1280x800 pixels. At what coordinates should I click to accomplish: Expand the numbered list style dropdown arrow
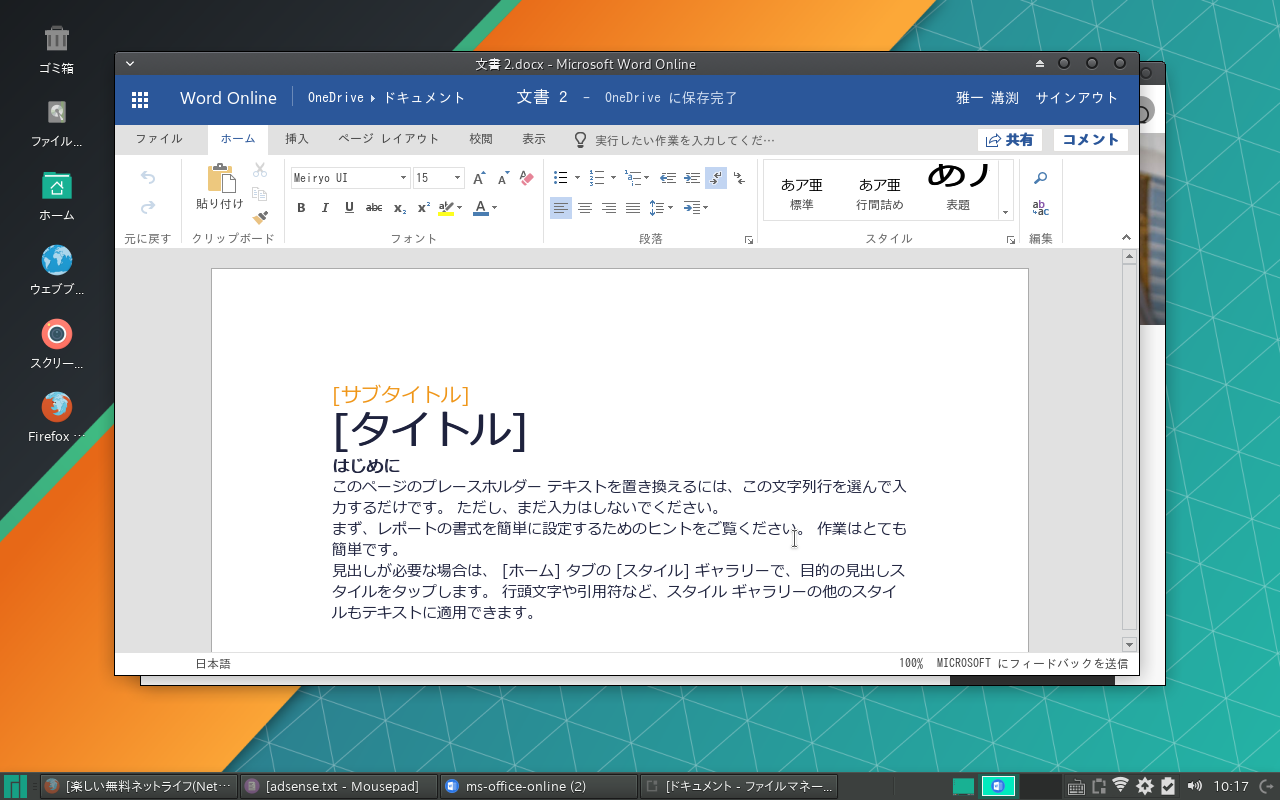(611, 178)
